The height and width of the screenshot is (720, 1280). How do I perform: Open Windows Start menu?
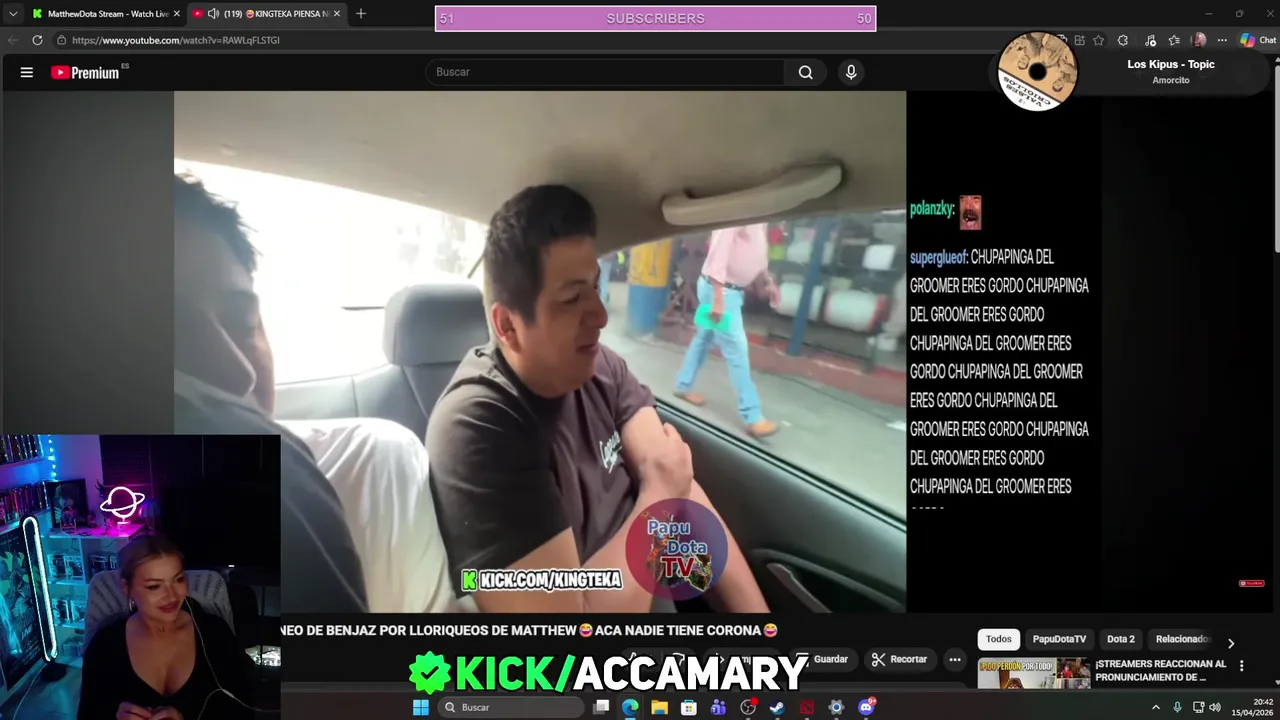(x=421, y=707)
